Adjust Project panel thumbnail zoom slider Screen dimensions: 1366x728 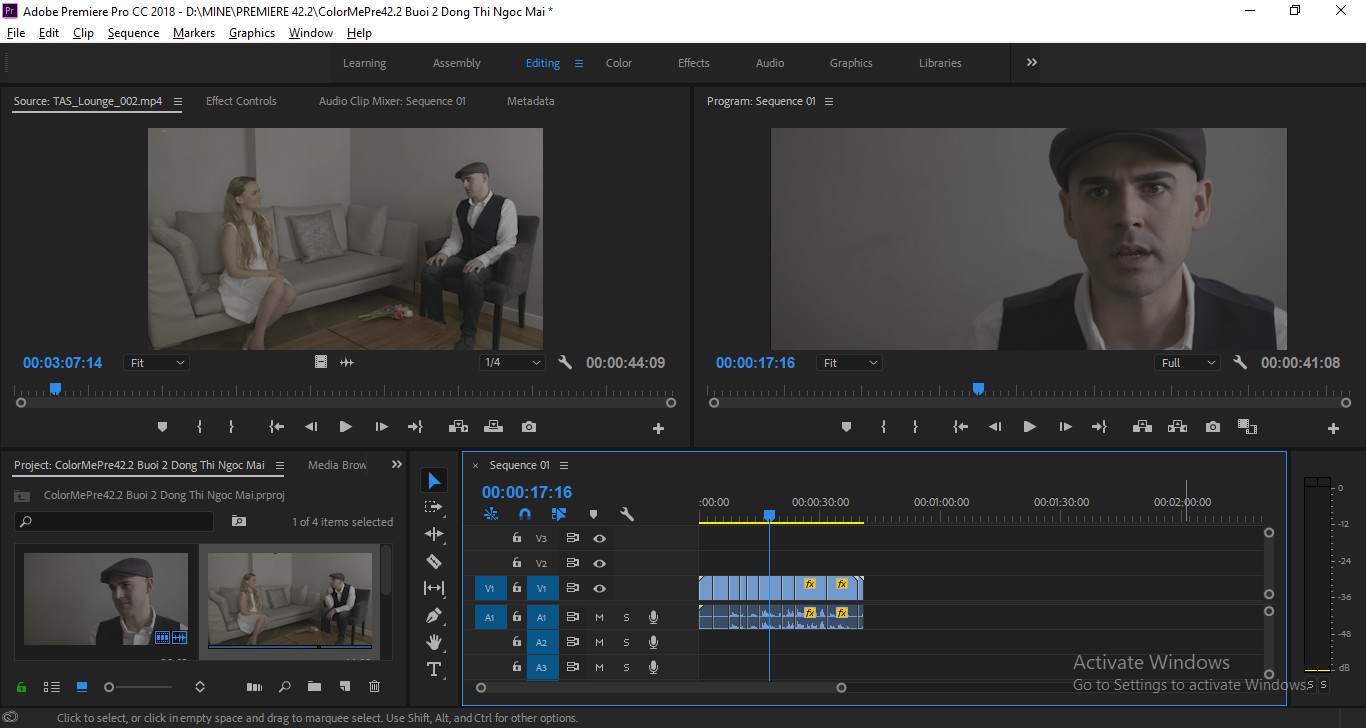click(x=109, y=687)
